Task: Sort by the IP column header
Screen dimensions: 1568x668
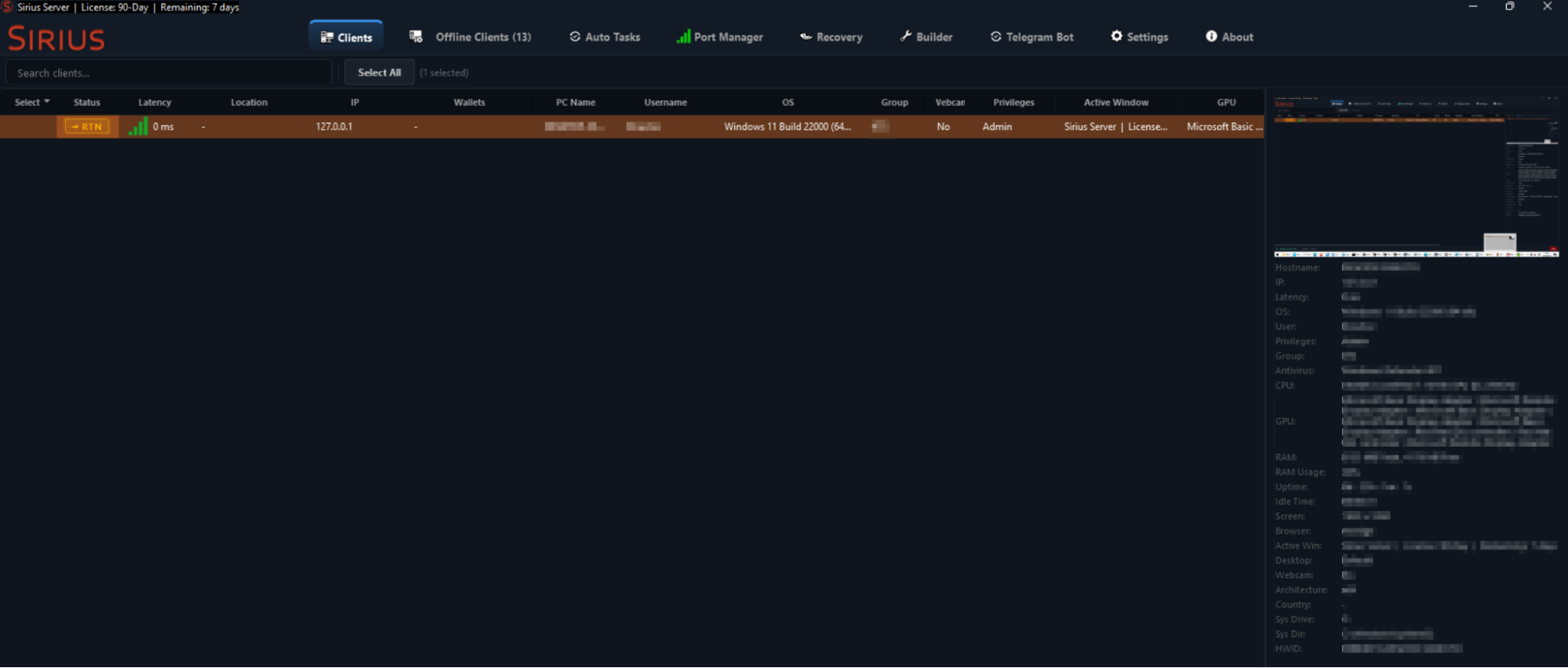Action: pyautogui.click(x=355, y=102)
